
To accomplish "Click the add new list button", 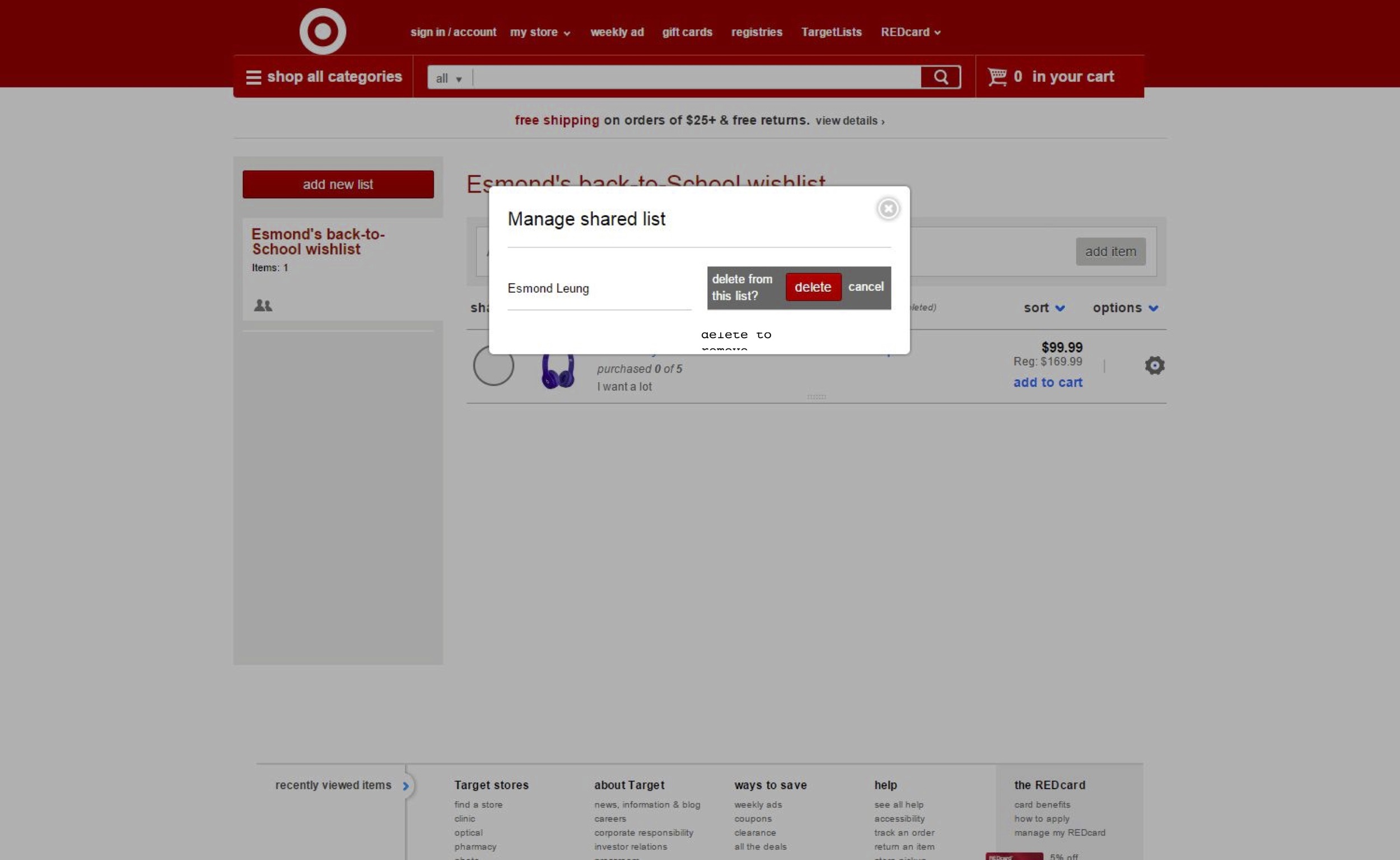I will (338, 184).
